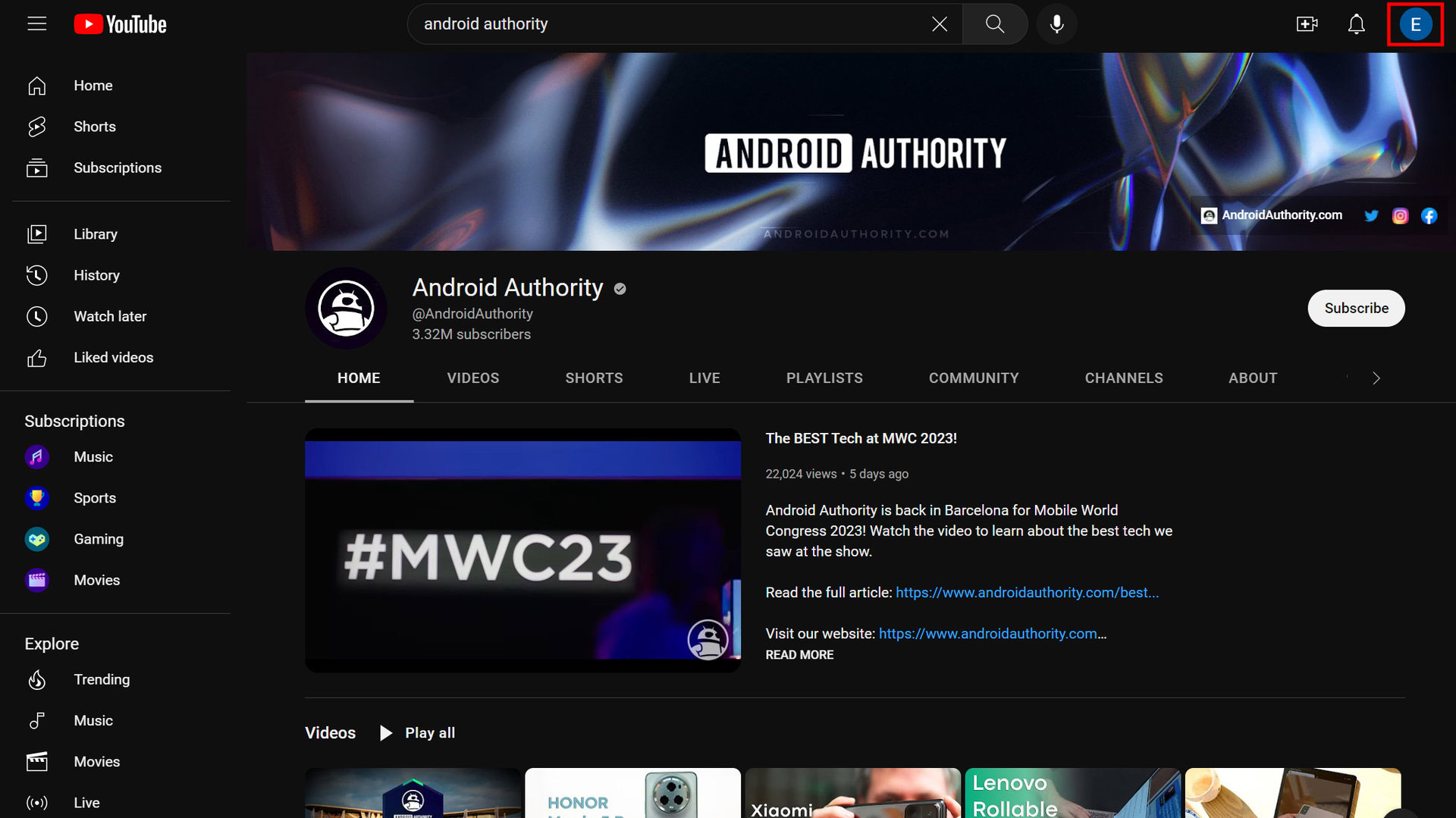Image resolution: width=1456 pixels, height=818 pixels.
Task: Show more channel tabs with the arrow
Action: [1376, 378]
